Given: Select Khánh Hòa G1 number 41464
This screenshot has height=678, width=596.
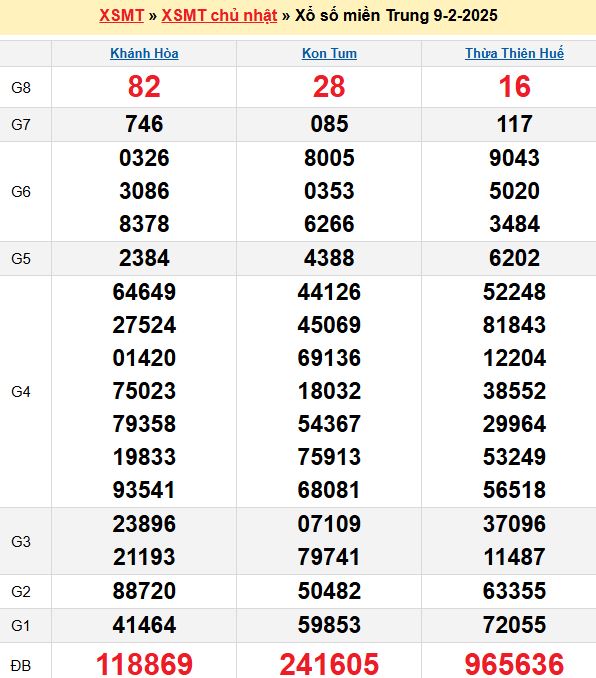Looking at the screenshot, I should (144, 625).
